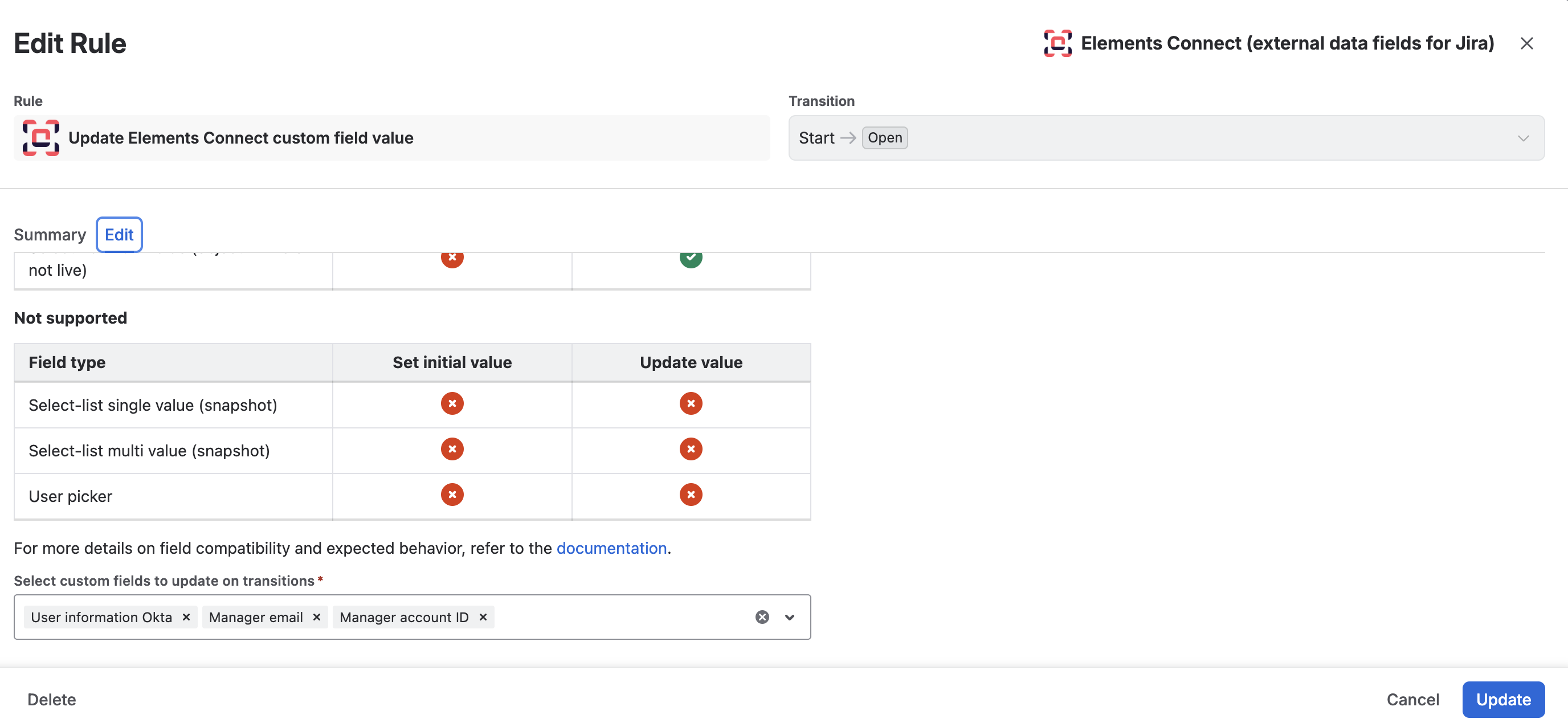Click the Set initial value cross for Select-list single value
Screen dimensions: 1568x727
point(452,404)
